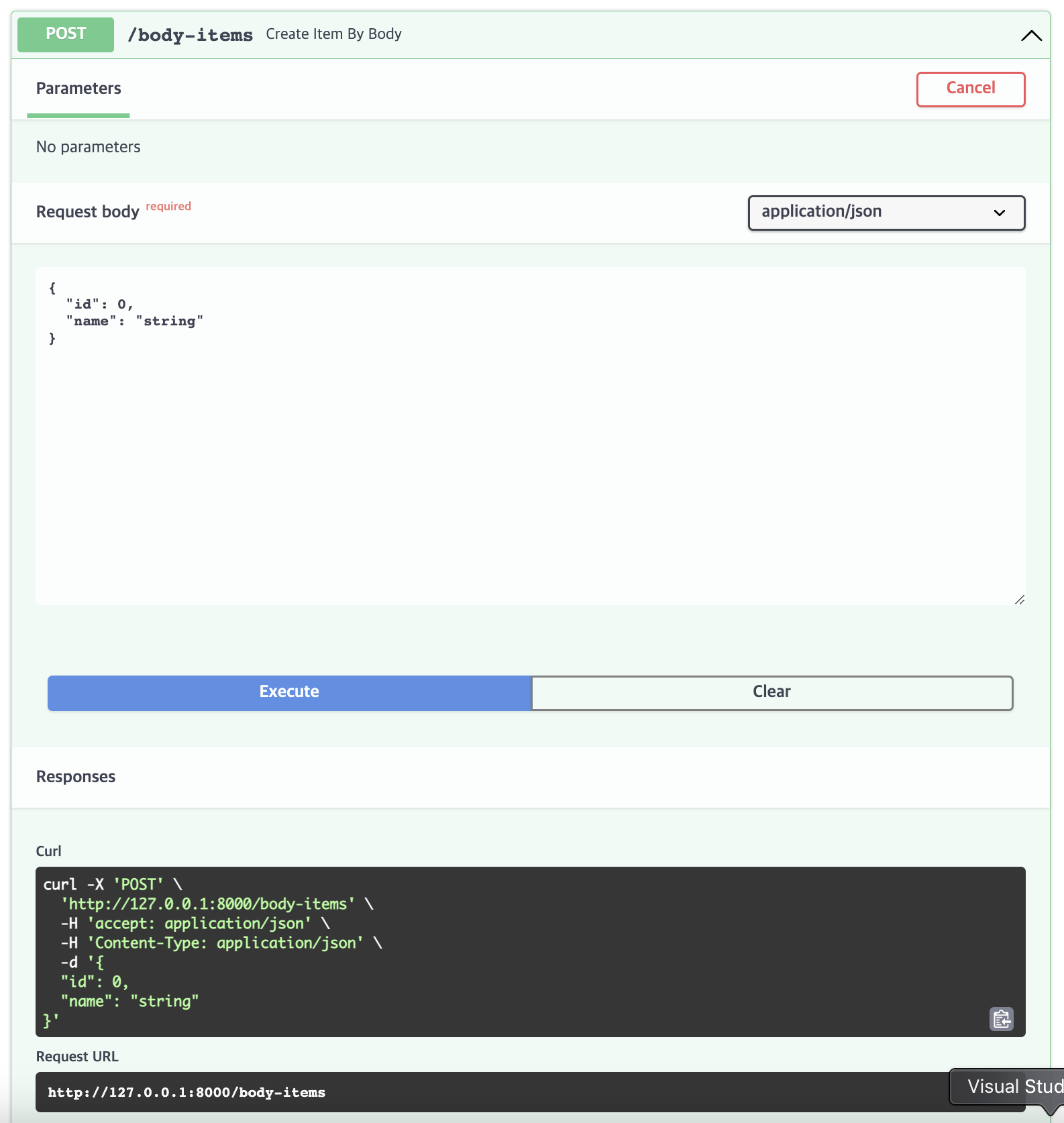This screenshot has height=1123, width=1064.
Task: Click the 'accept: application/json' header line
Action: pyautogui.click(x=195, y=923)
